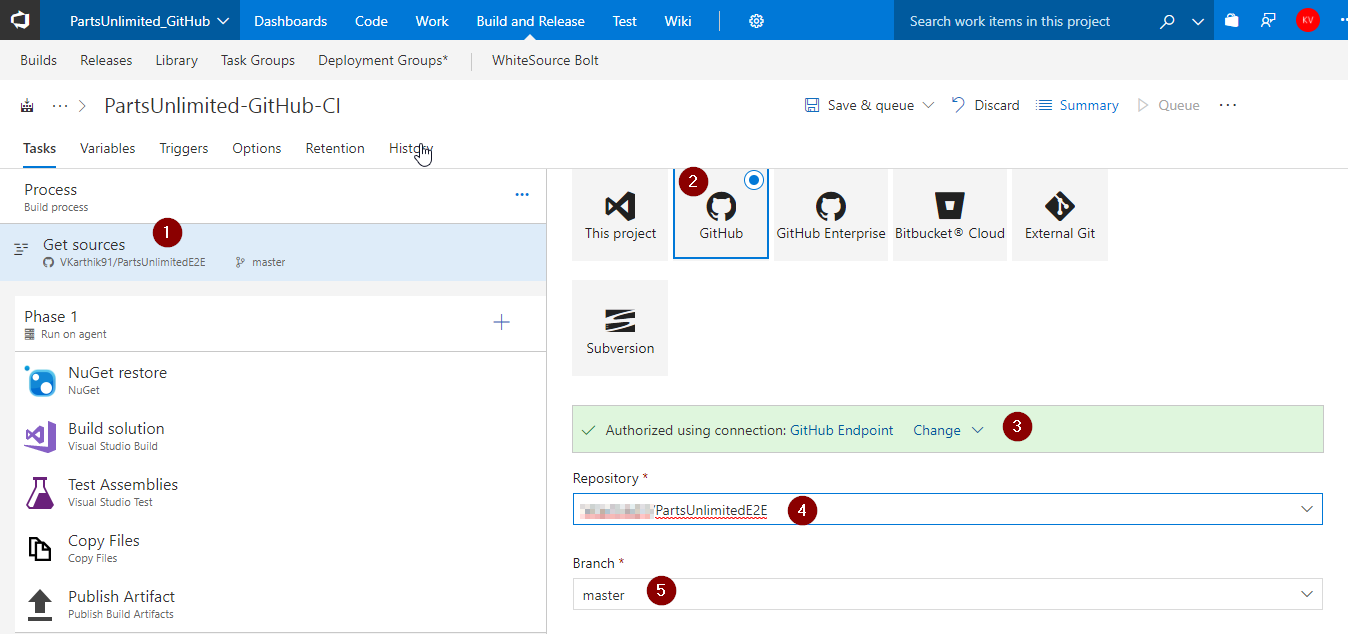Open the Work hub

(x=432, y=21)
